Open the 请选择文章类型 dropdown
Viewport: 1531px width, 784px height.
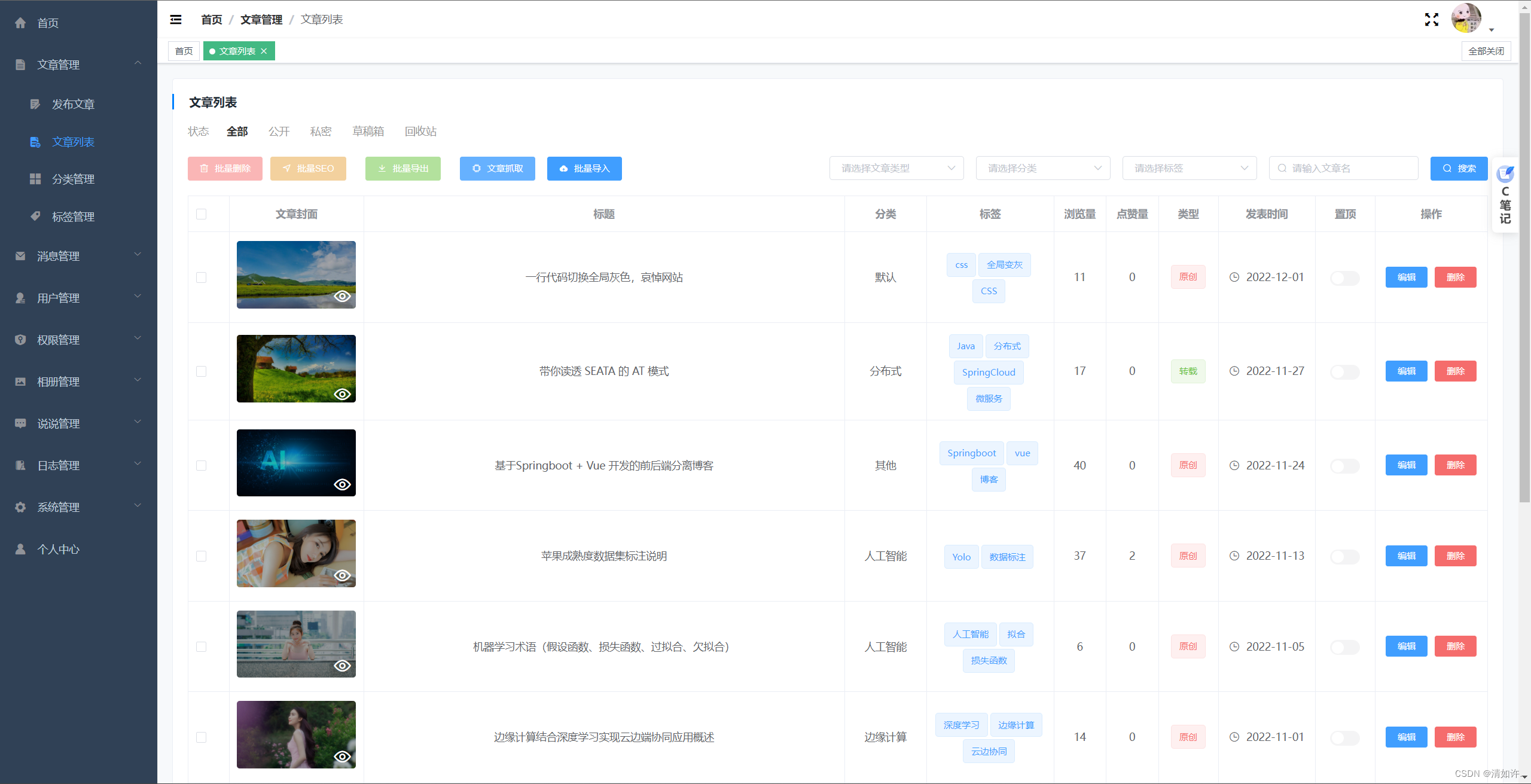[x=896, y=169]
